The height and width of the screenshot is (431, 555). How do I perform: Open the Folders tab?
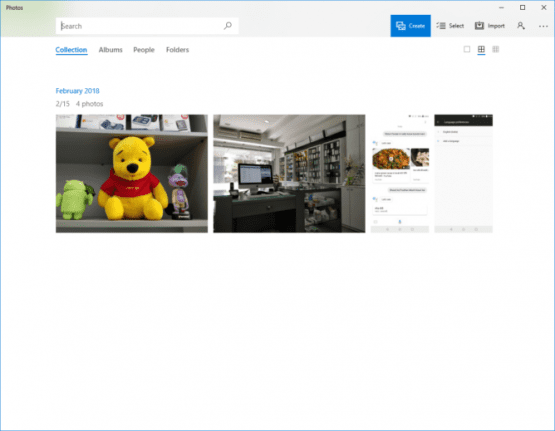click(177, 50)
